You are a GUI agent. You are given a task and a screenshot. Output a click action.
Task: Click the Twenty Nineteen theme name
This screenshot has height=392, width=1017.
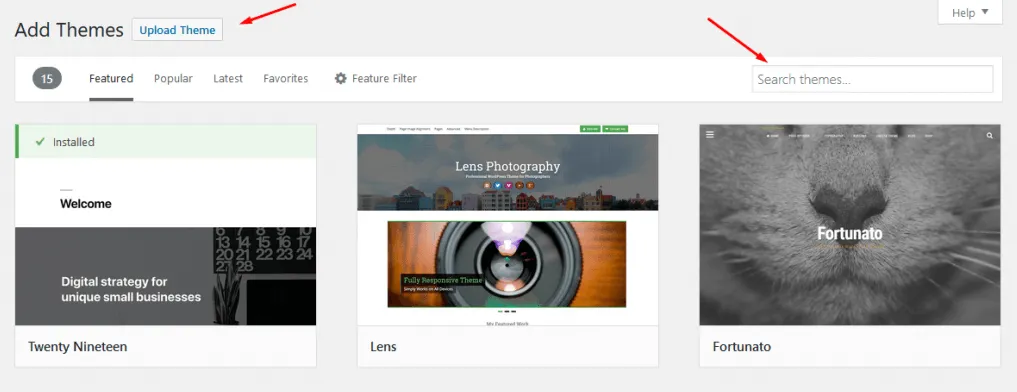point(78,347)
